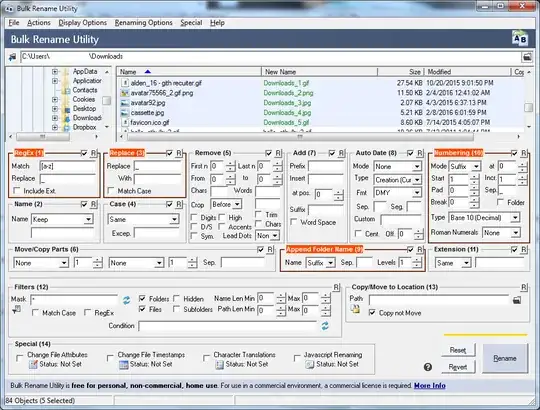540x410 pixels.
Task: Click the R reset button of Replace (3)
Action: click(179, 153)
